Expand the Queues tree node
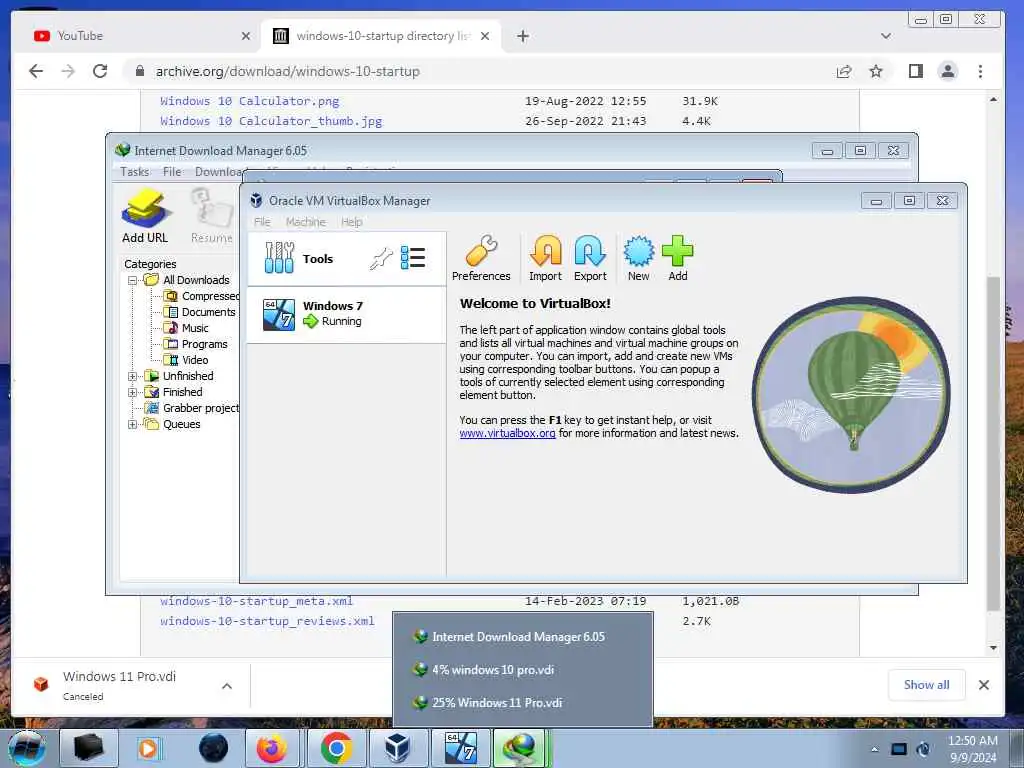 133,424
